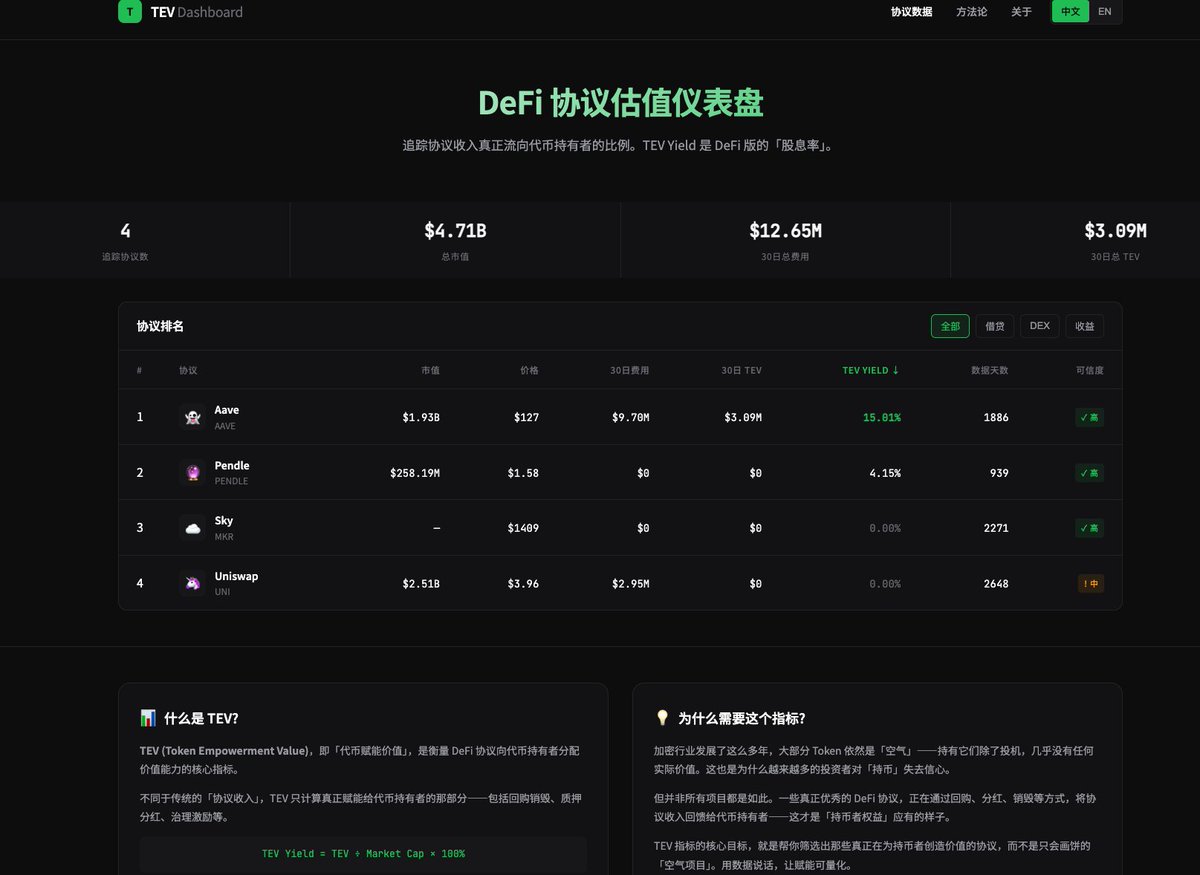Click the chart emoji beside 什么是 TEV?
Viewport: 1200px width, 875px height.
coord(148,718)
